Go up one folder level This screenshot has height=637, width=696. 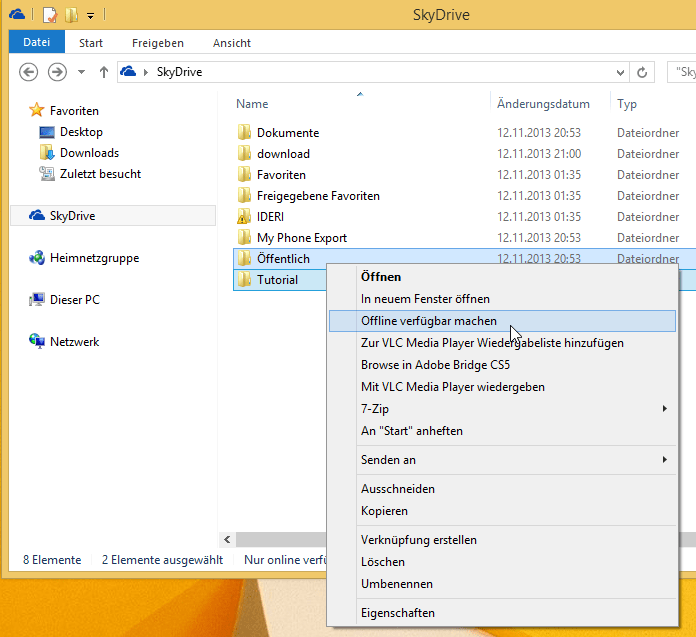pos(103,72)
